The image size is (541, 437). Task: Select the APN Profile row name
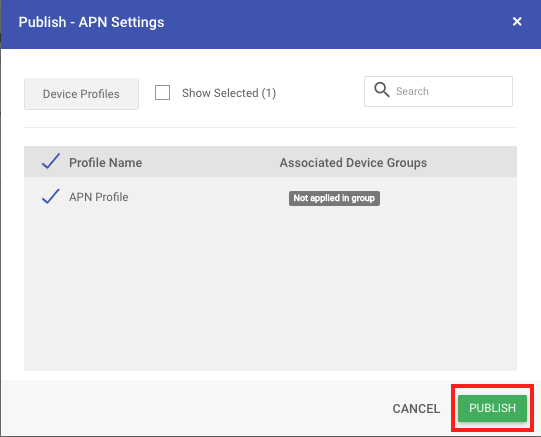pos(99,197)
